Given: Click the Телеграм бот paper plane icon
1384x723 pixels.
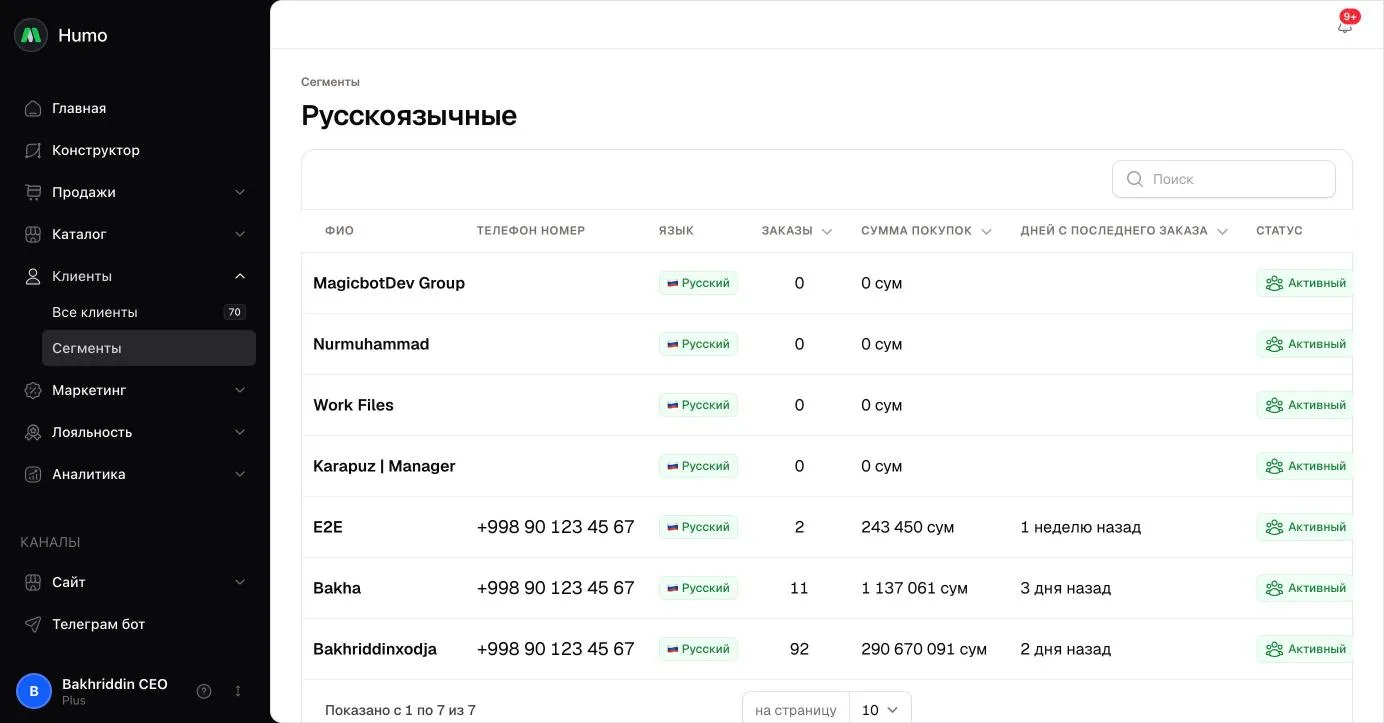Looking at the screenshot, I should (33, 624).
